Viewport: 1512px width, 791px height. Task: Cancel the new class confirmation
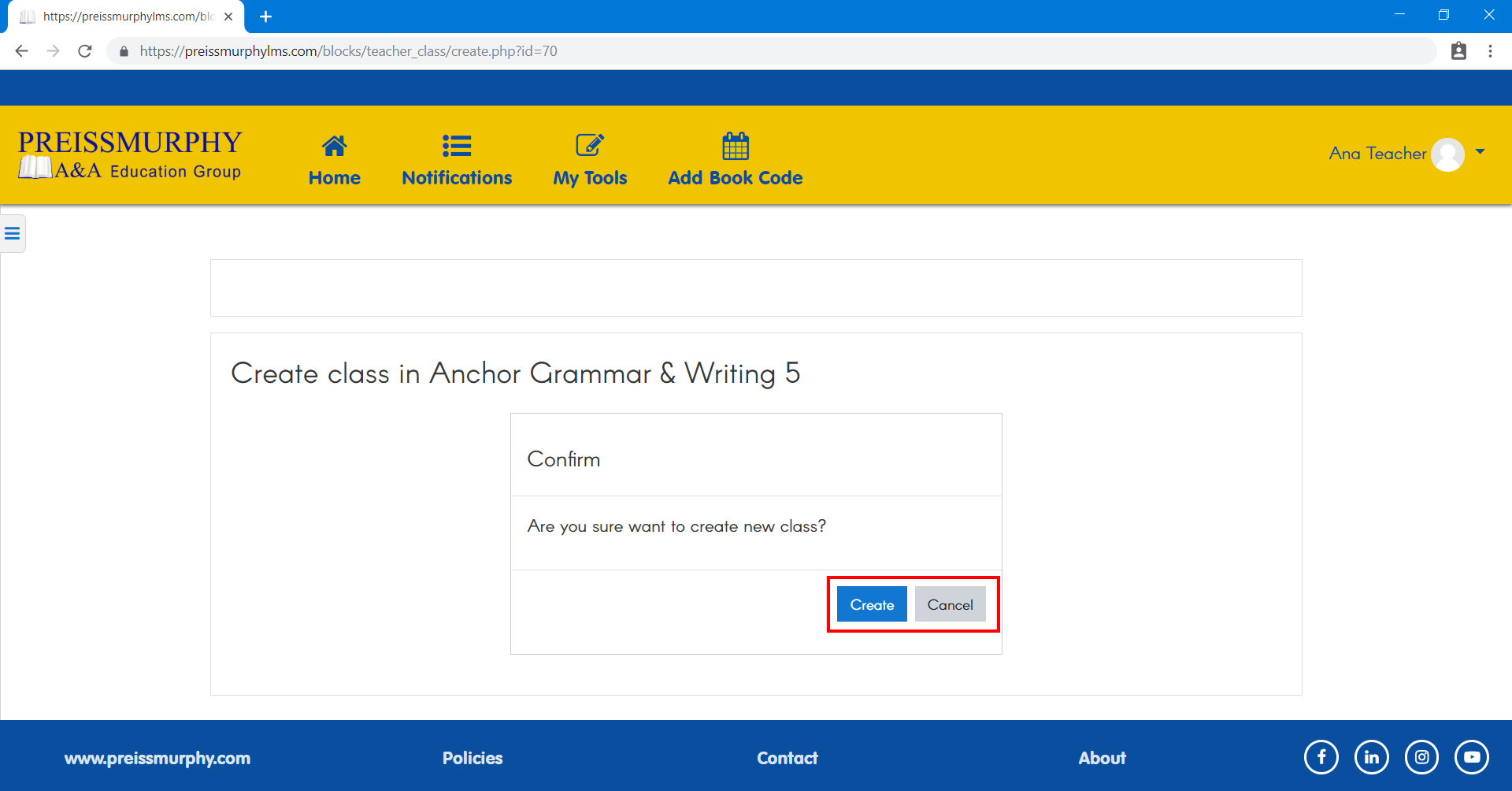click(x=950, y=604)
